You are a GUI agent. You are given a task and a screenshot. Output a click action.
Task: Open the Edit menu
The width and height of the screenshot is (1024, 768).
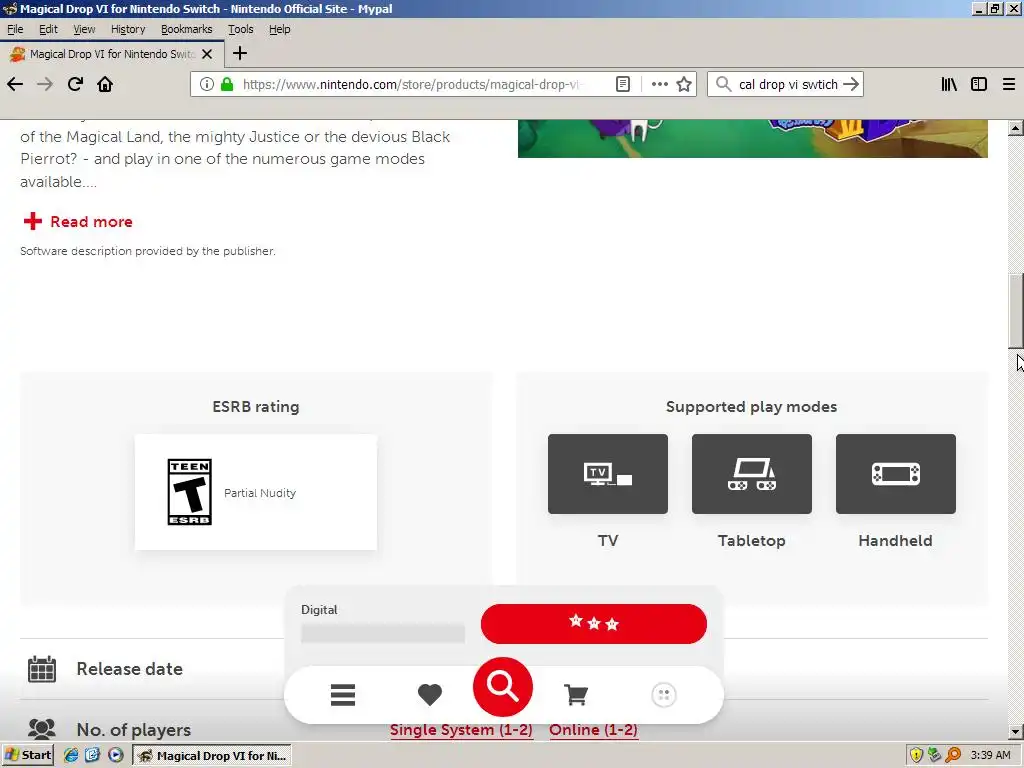pos(48,29)
